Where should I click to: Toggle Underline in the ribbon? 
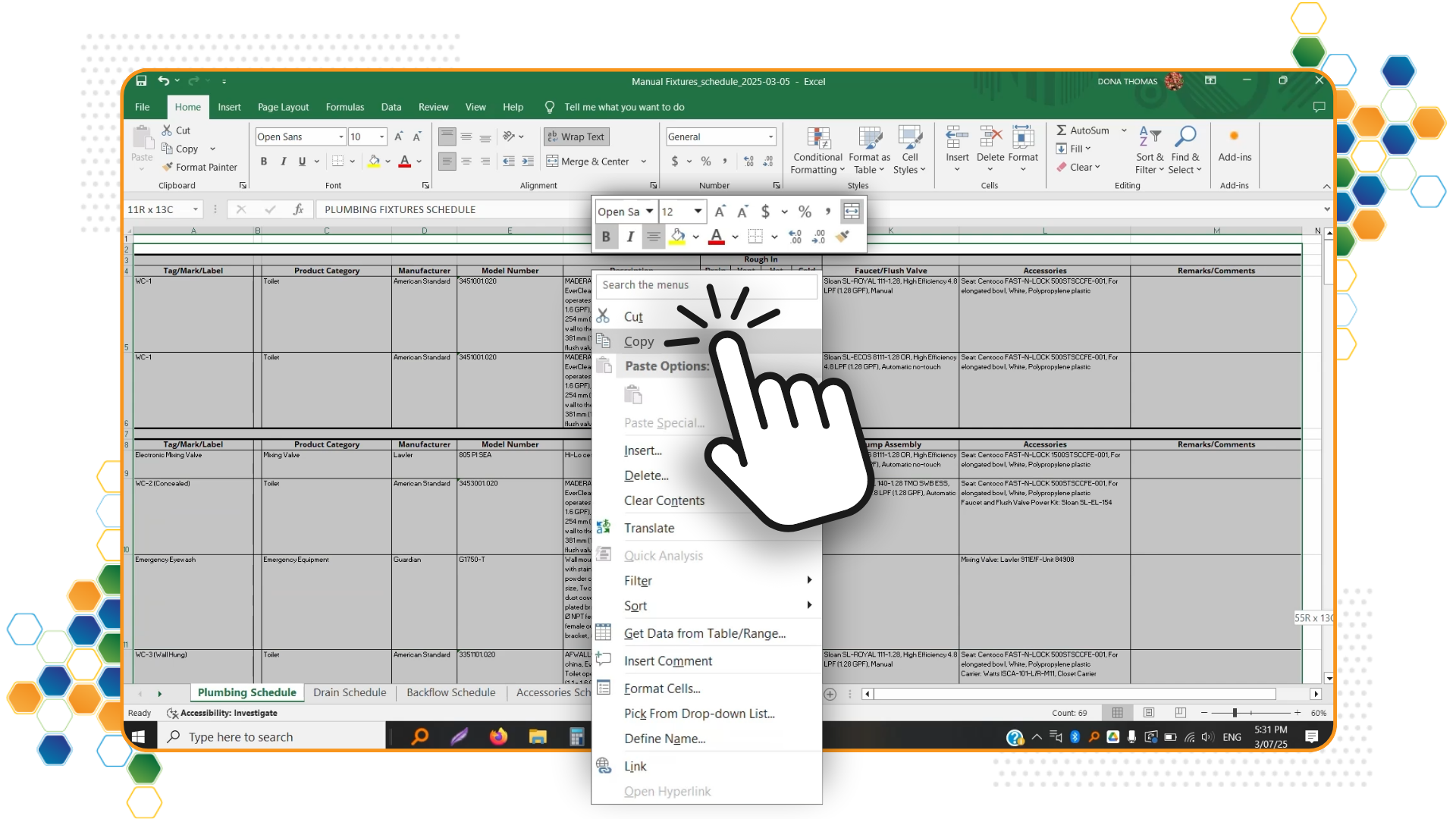(x=302, y=162)
